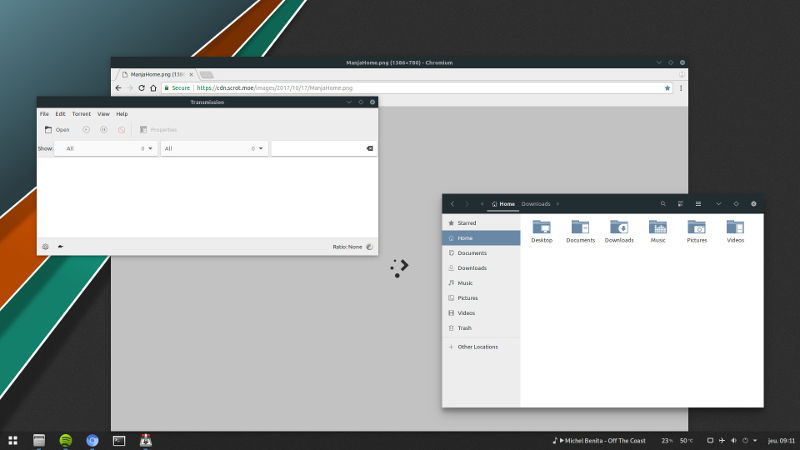Click the Open torrent button in Transmission
Image resolution: width=800 pixels, height=450 pixels.
[57, 130]
